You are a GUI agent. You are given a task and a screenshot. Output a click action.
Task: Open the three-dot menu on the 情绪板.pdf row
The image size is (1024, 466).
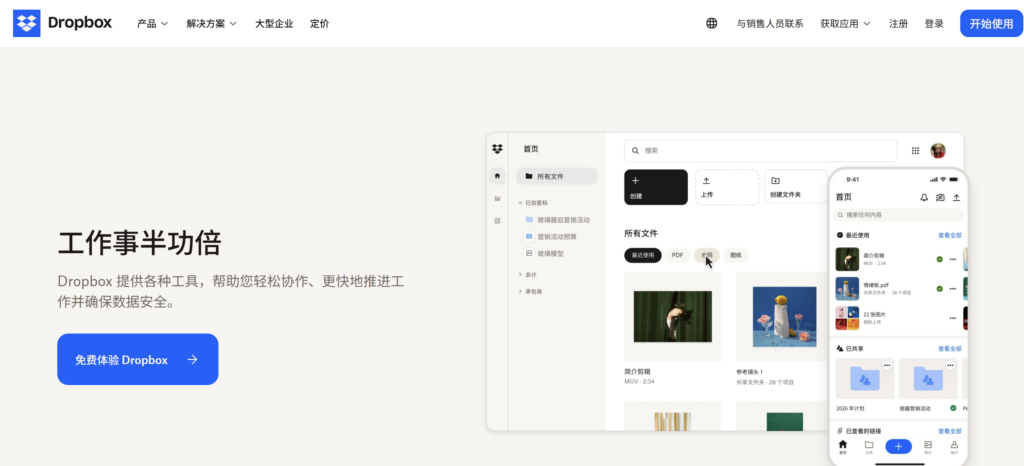click(x=953, y=288)
